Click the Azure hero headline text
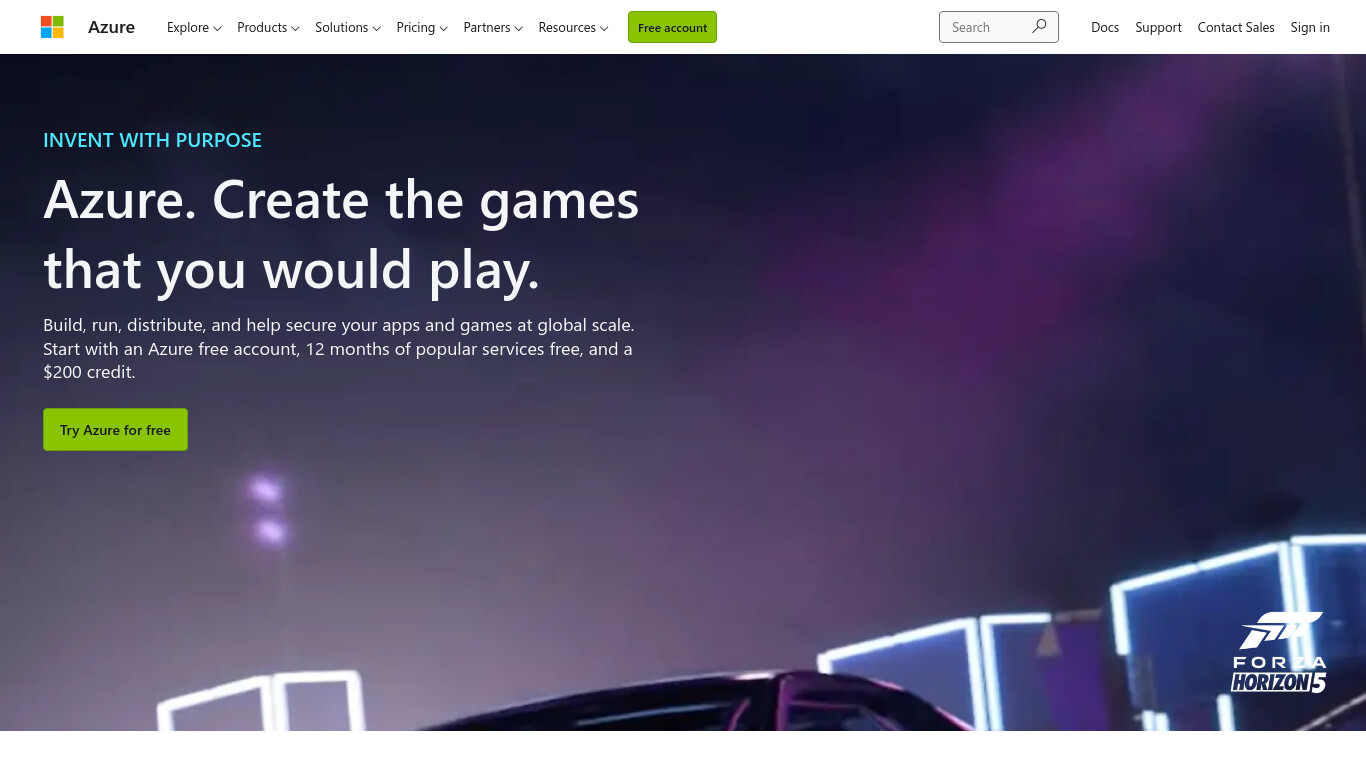 click(341, 234)
